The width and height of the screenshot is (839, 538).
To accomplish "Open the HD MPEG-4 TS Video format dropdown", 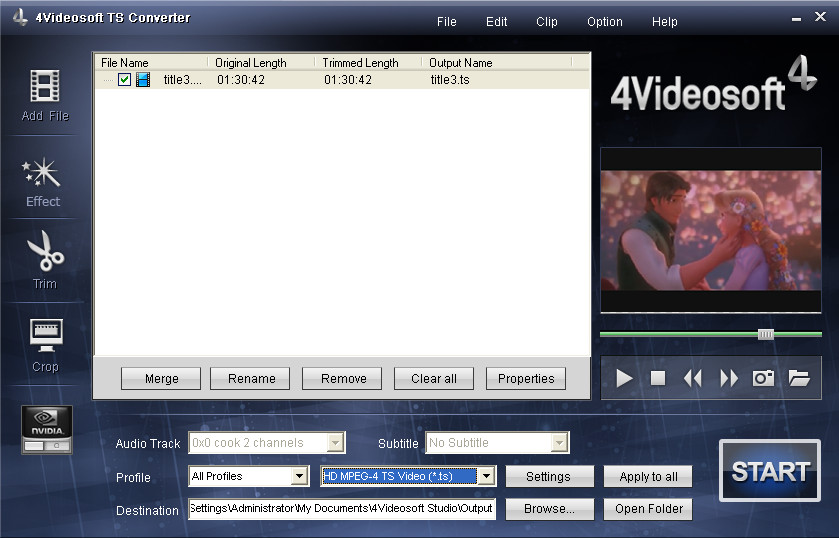I will coord(486,476).
